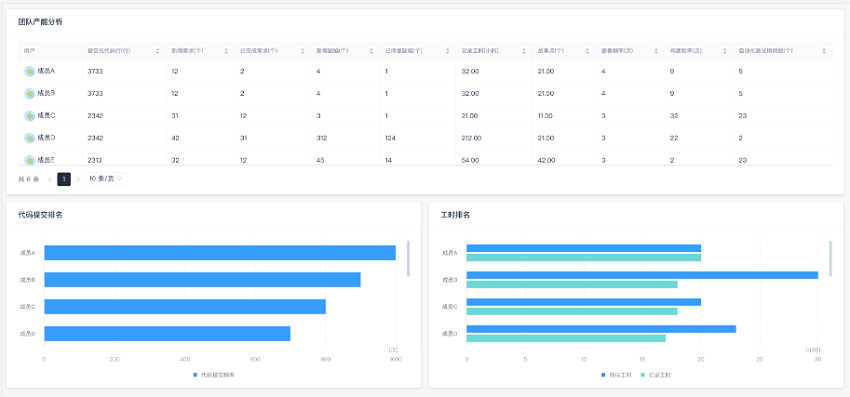This screenshot has height=397, width=850.
Task: Sort the 已完成需求 column via sort icon
Action: (302, 50)
